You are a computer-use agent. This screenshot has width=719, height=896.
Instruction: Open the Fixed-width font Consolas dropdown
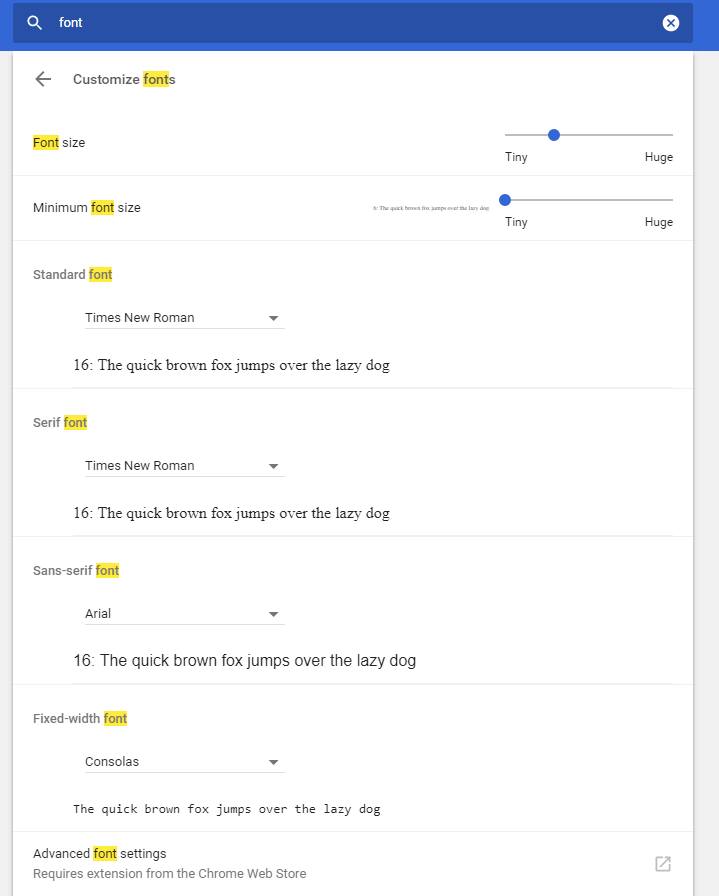[x=185, y=762]
